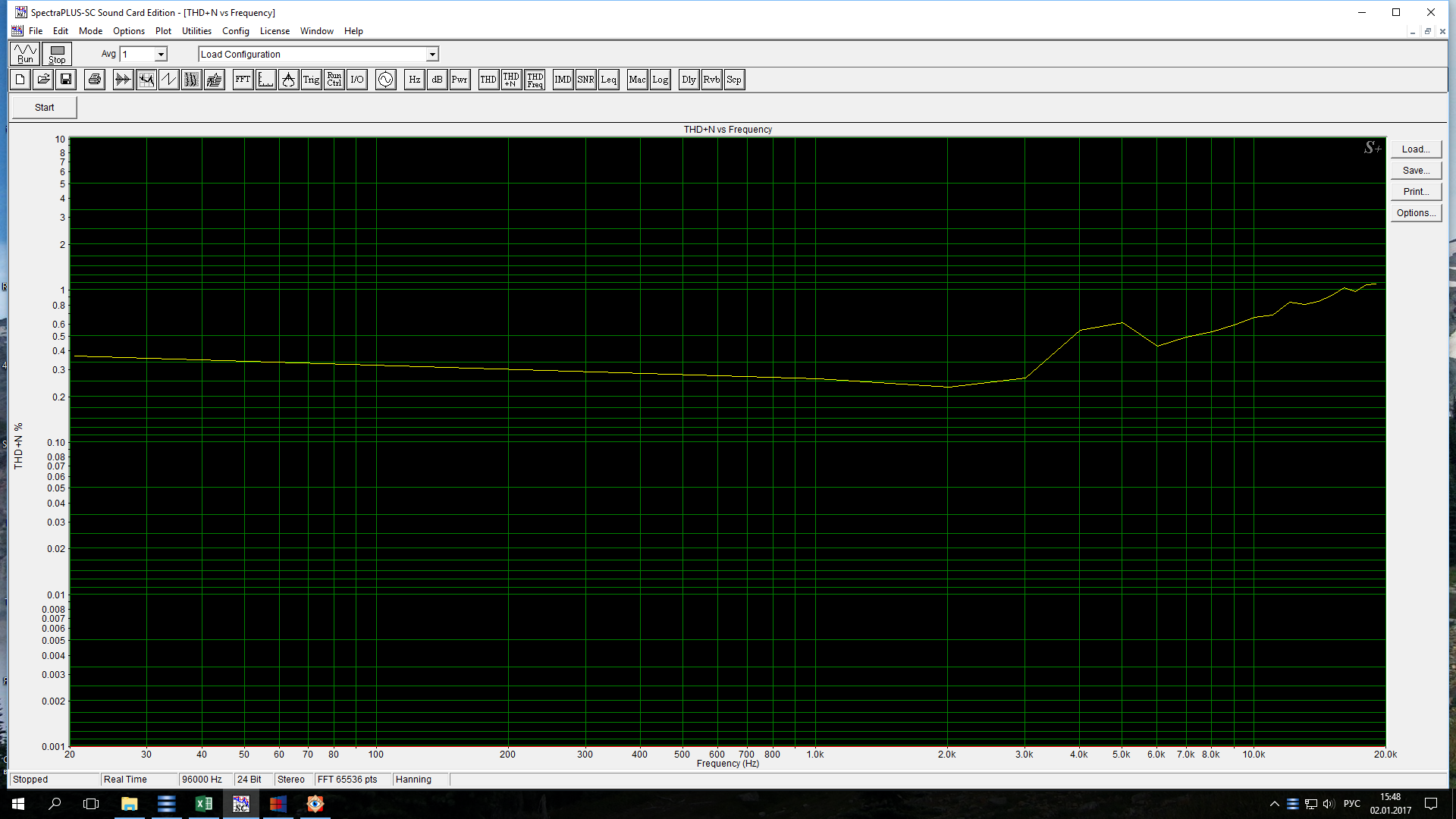
Task: Open FFT settings from the toolbar
Action: 243,80
